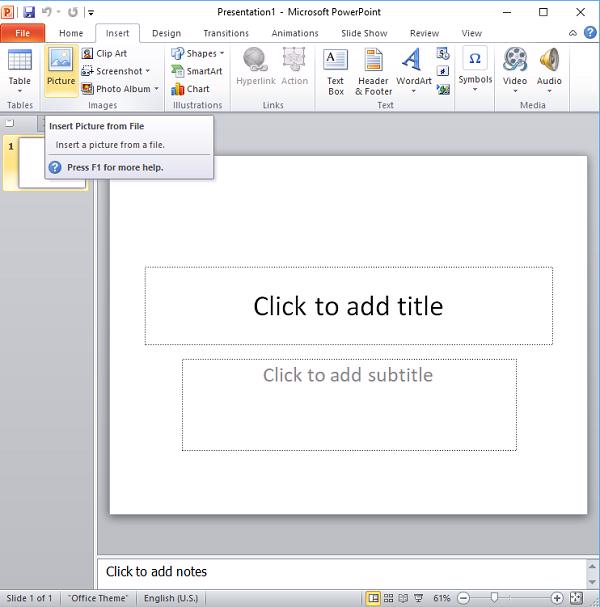Click the subtitle placeholder
This screenshot has width=600, height=607.
[x=349, y=405]
